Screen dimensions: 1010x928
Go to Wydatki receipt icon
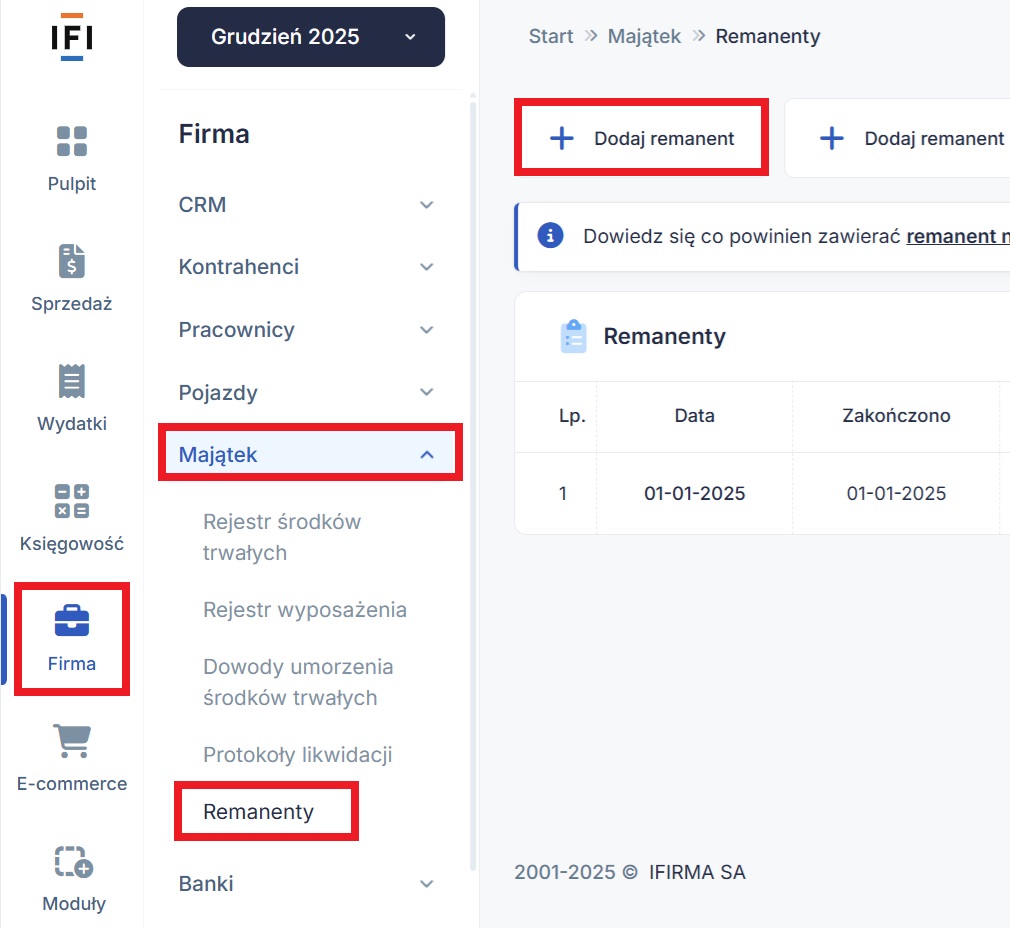pos(72,381)
